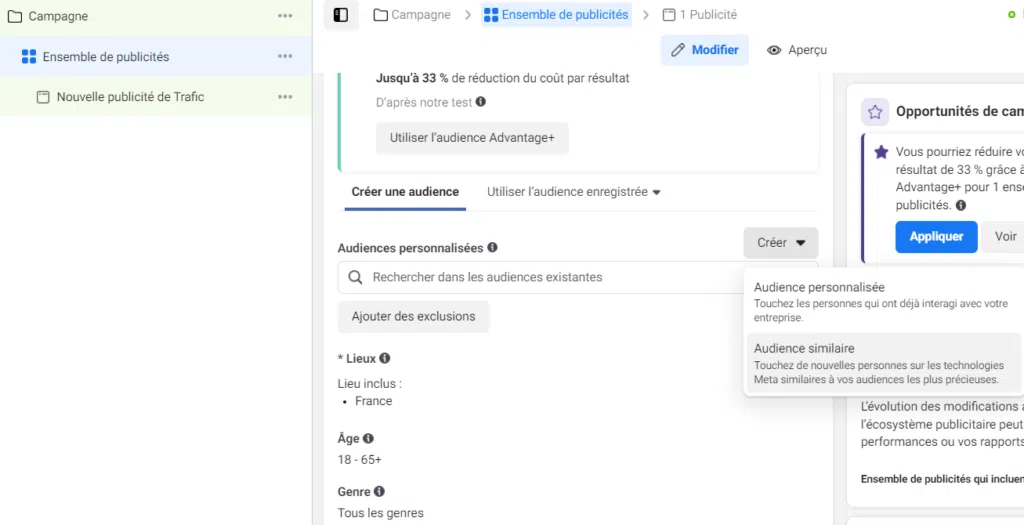Select Ensemble de publicités in sidebar tree
This screenshot has height=525, width=1024.
tap(155, 56)
